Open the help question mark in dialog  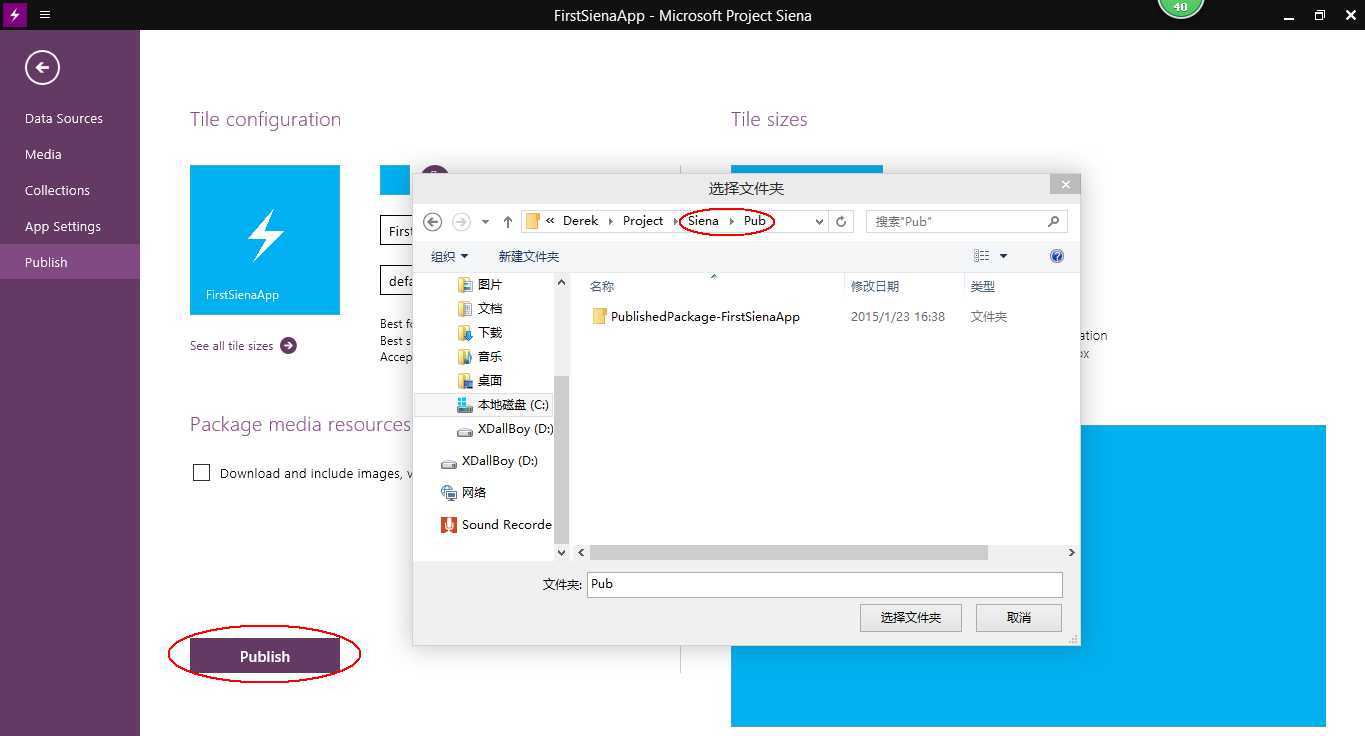[x=1057, y=256]
